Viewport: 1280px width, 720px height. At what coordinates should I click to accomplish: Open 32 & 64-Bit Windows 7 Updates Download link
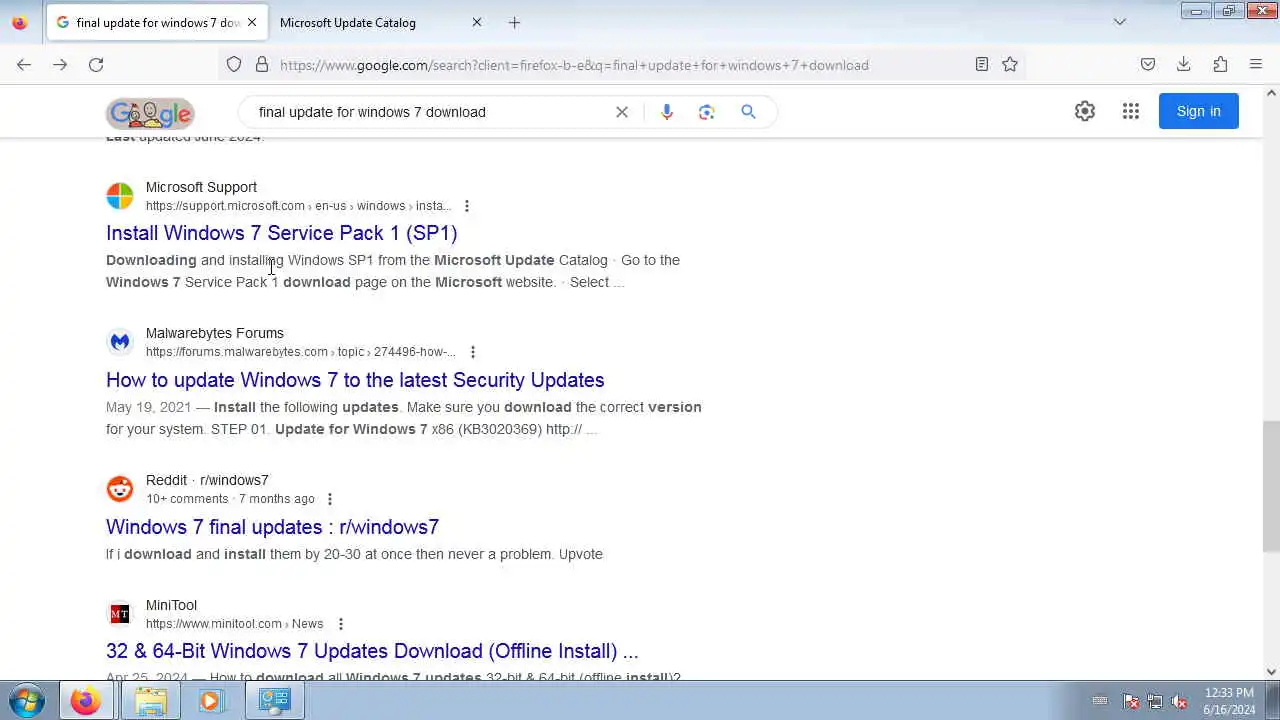(372, 651)
